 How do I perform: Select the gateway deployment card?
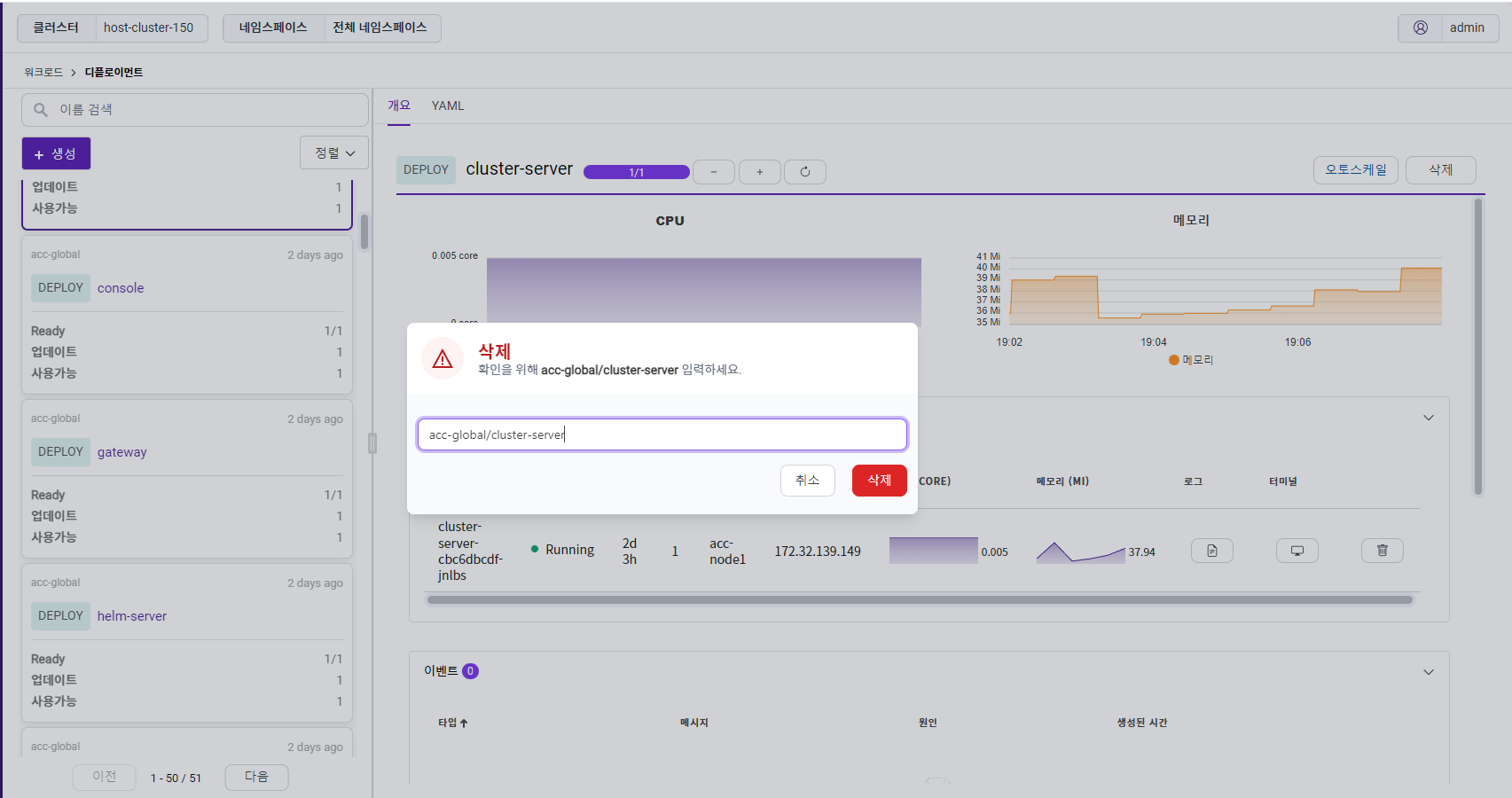tap(187, 479)
